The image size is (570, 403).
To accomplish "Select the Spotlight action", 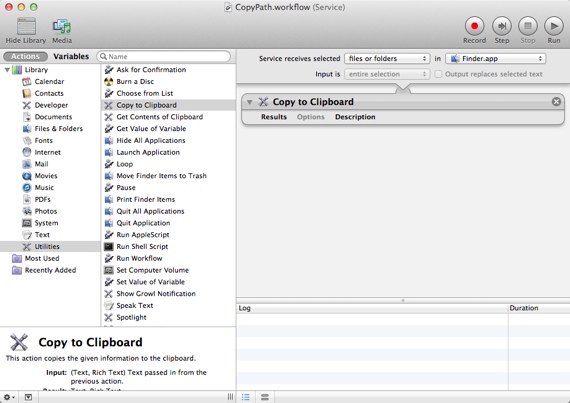I will pyautogui.click(x=131, y=317).
